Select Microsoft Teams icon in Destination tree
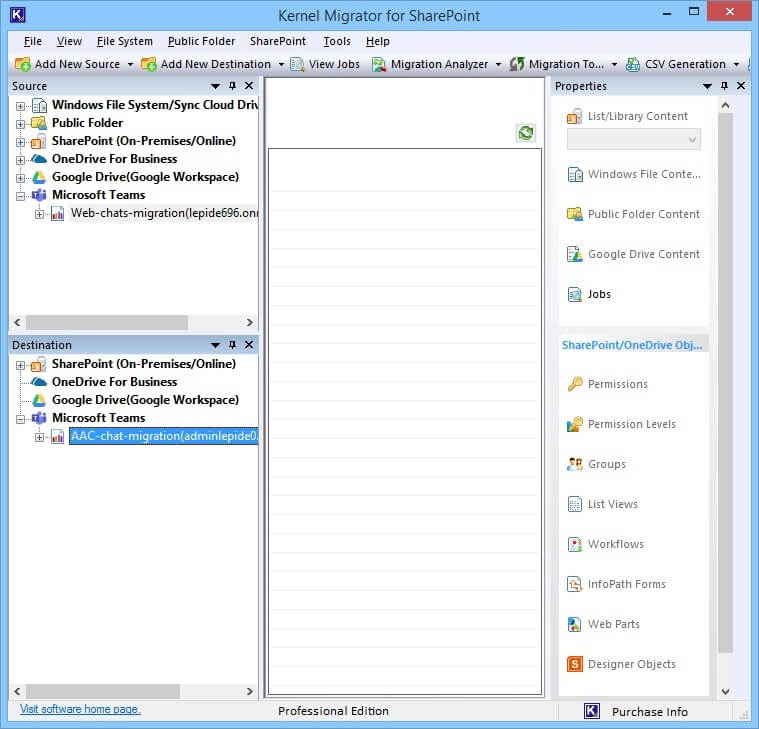The image size is (759, 729). coord(39,418)
